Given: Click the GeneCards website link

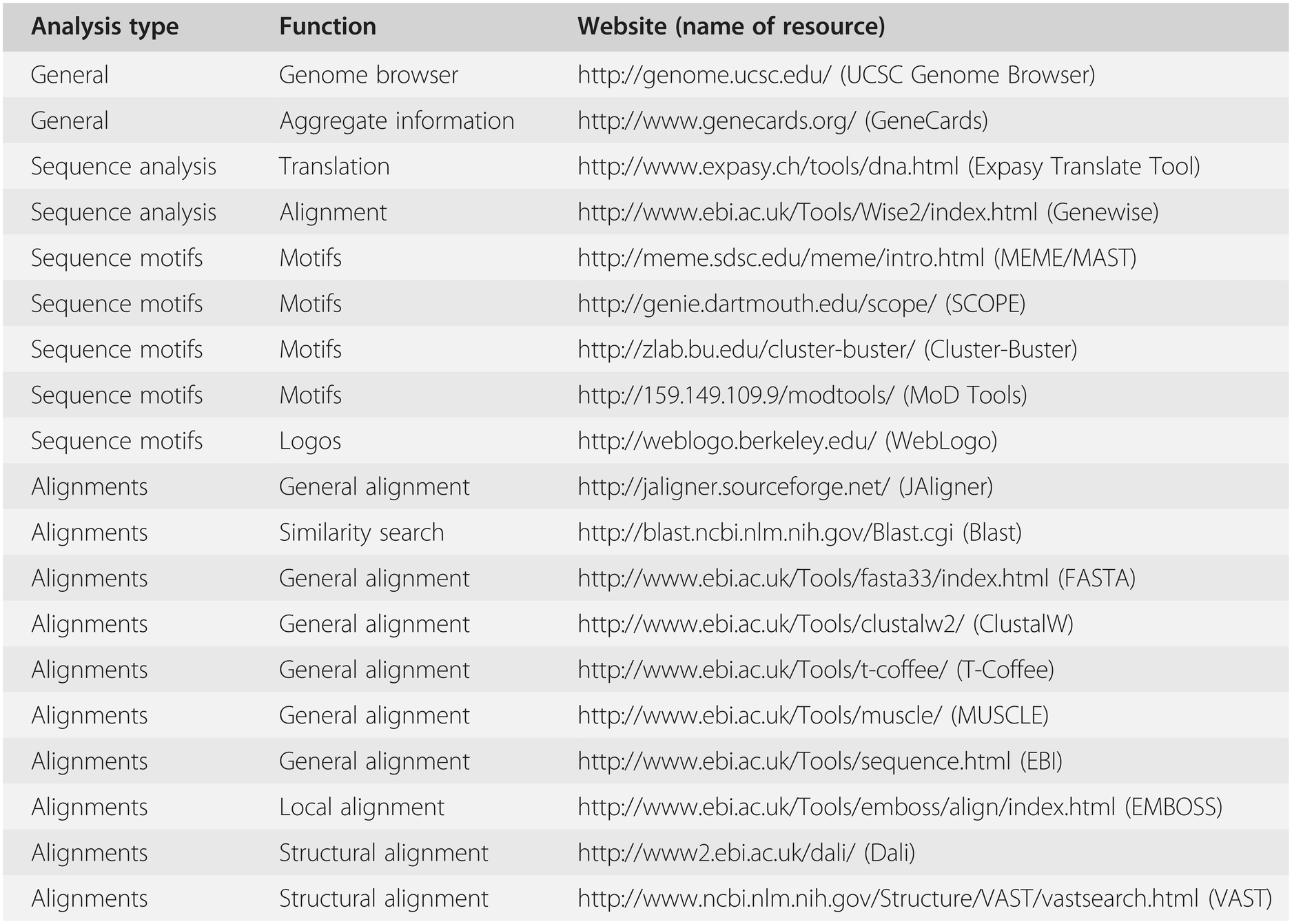Looking at the screenshot, I should (x=717, y=121).
